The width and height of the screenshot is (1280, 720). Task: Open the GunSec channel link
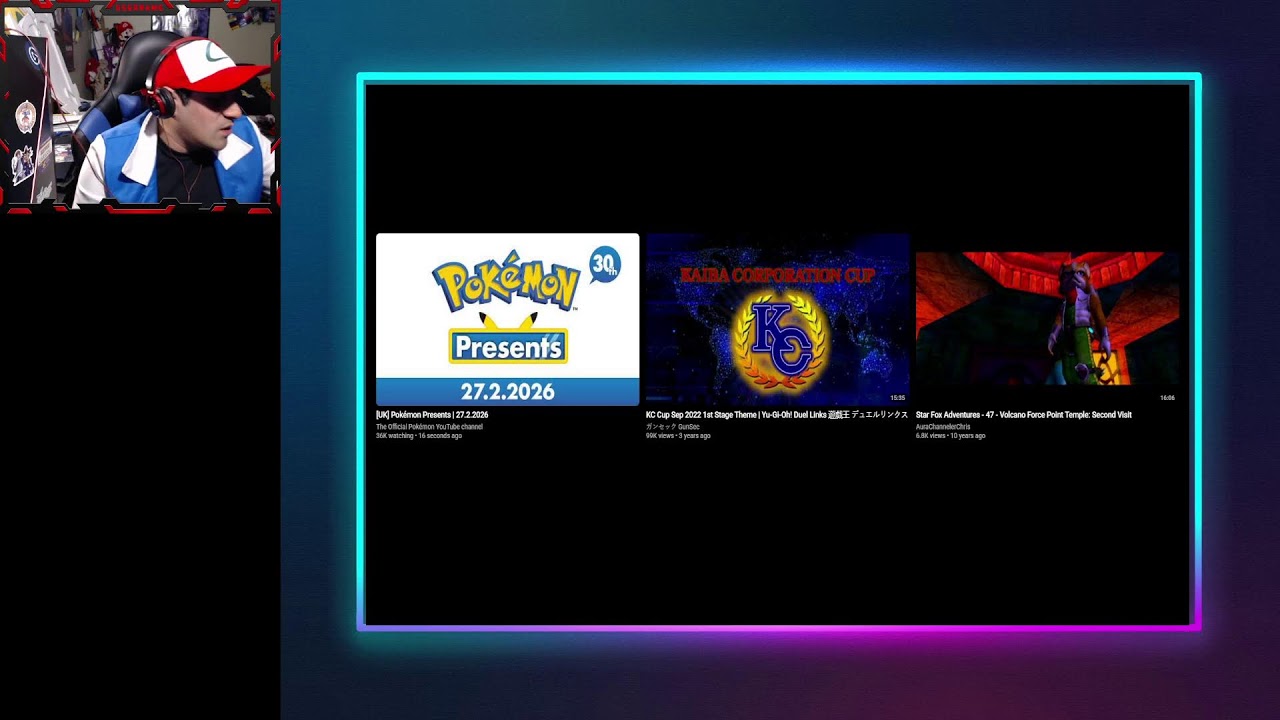tap(673, 427)
